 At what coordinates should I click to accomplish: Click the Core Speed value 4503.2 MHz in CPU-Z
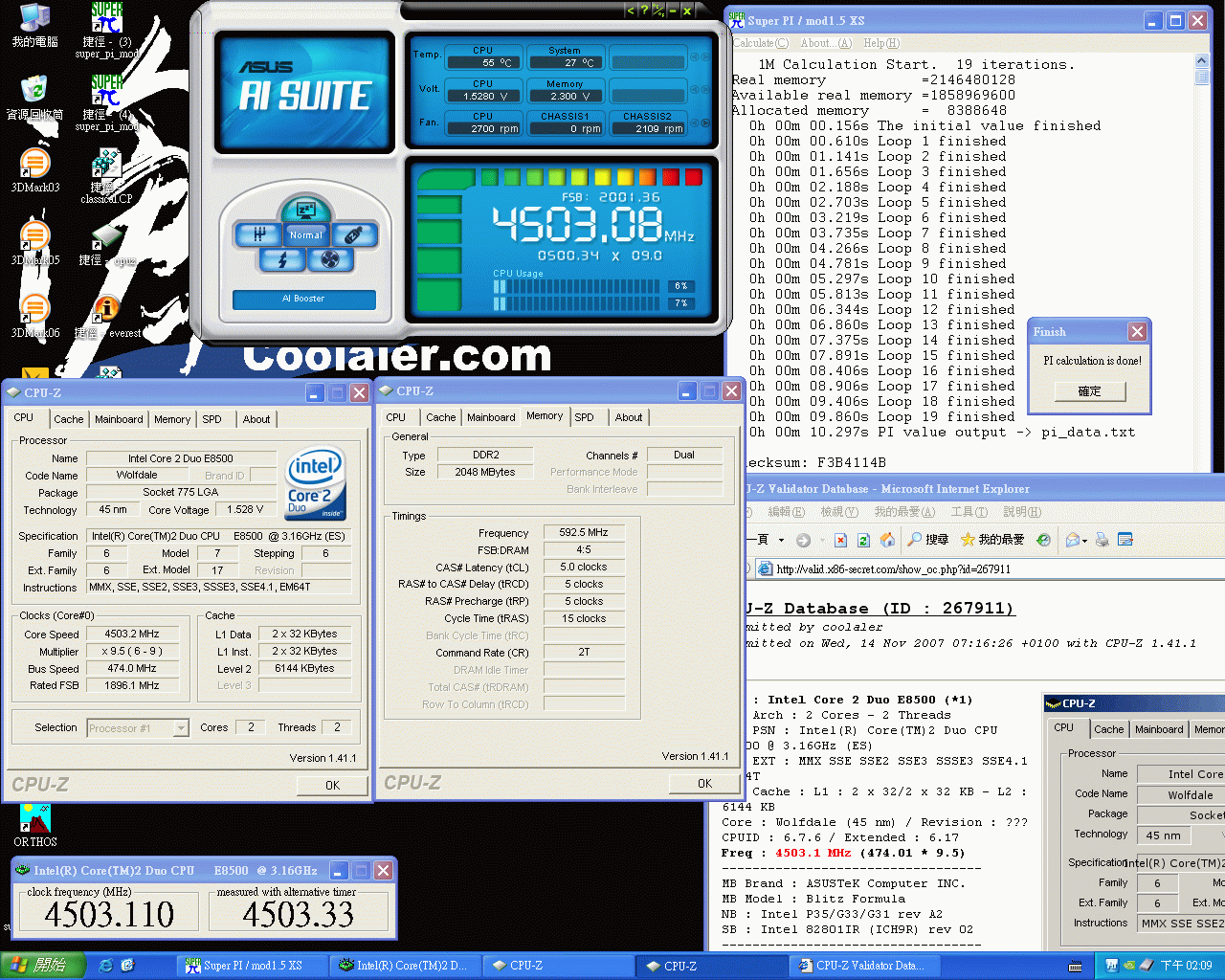(x=132, y=634)
